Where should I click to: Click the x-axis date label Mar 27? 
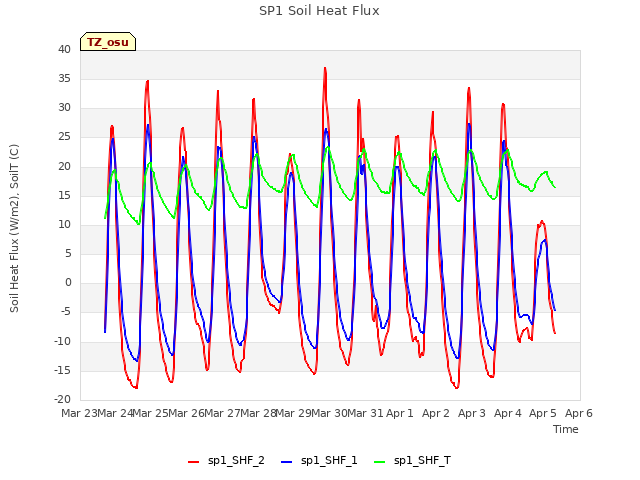click(222, 413)
